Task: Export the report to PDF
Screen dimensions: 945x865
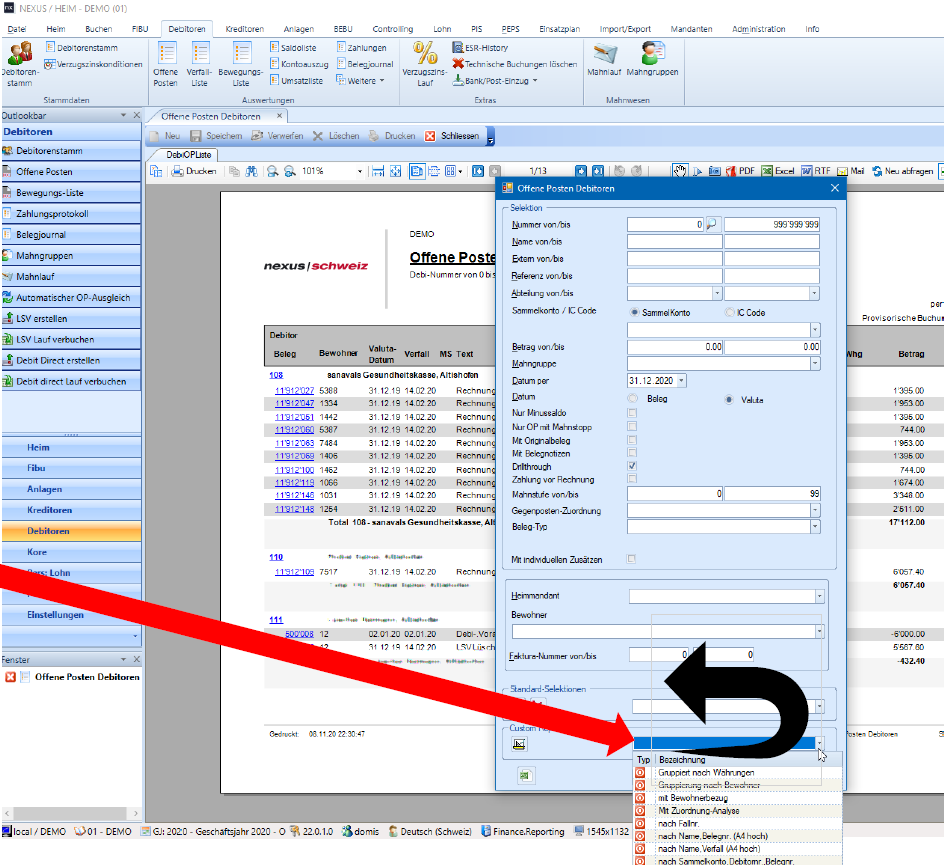Action: (x=740, y=171)
